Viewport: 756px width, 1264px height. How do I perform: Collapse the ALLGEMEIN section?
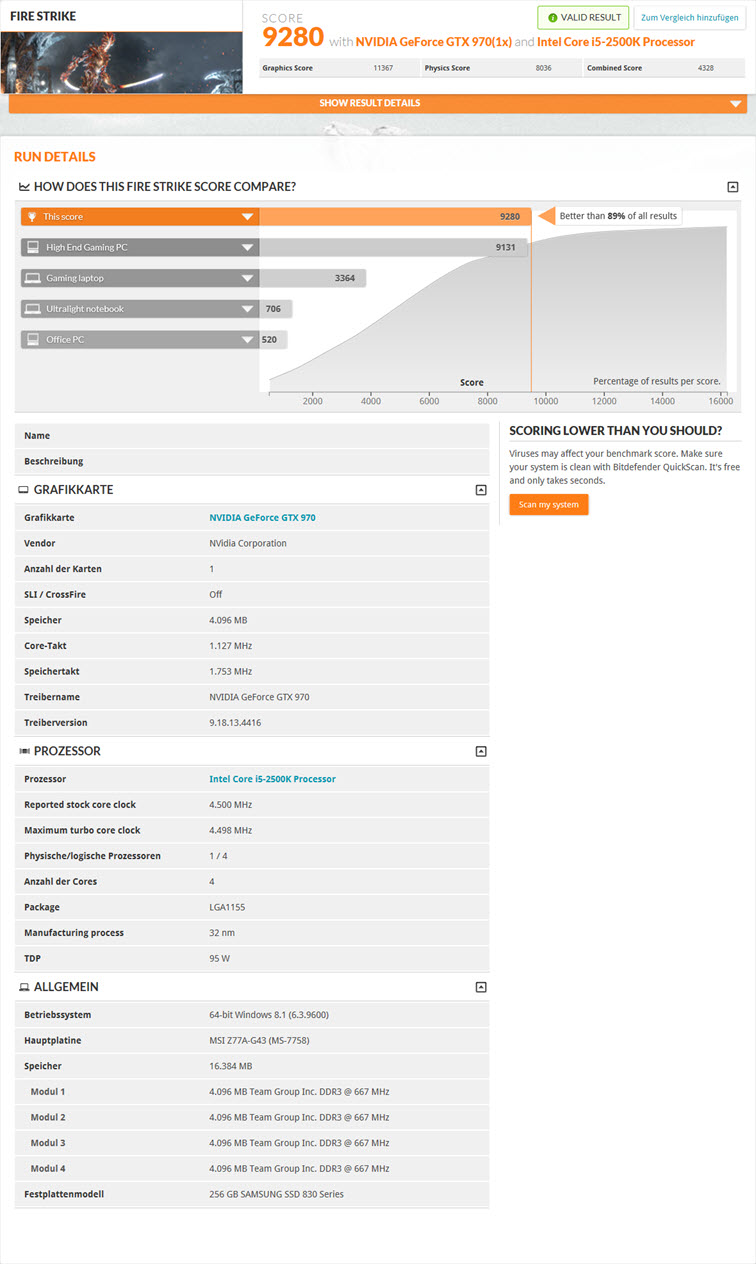(481, 987)
